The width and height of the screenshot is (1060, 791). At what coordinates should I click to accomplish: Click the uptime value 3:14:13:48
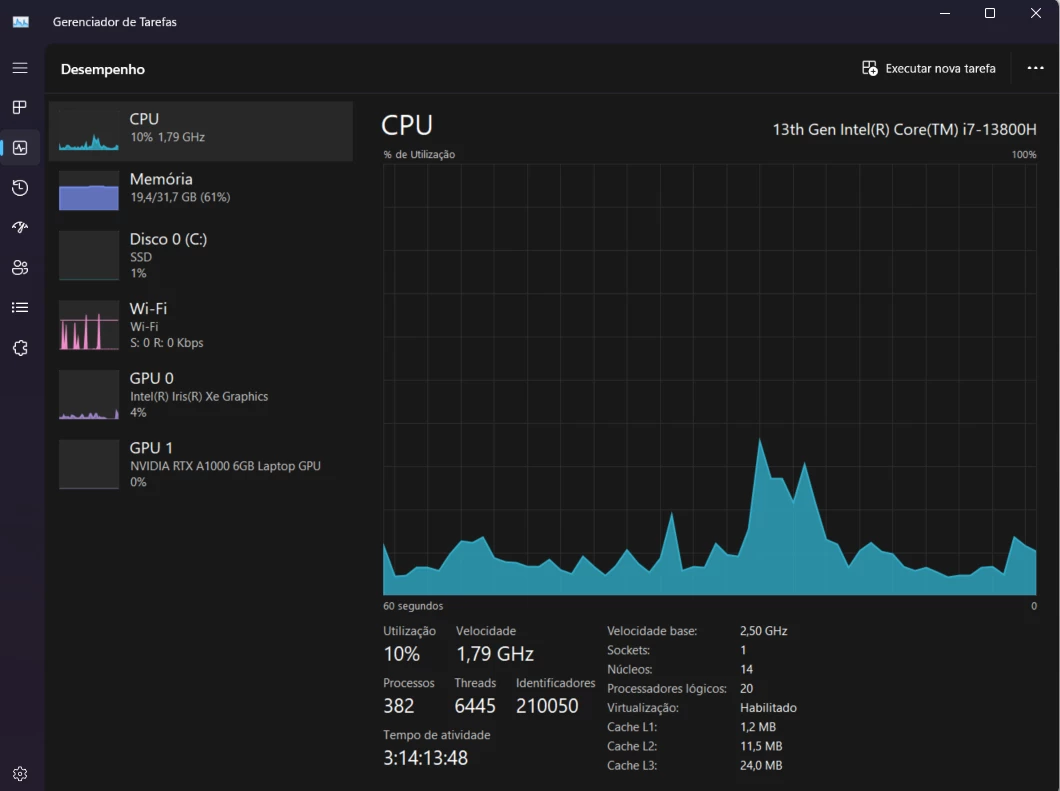pyautogui.click(x=425, y=758)
